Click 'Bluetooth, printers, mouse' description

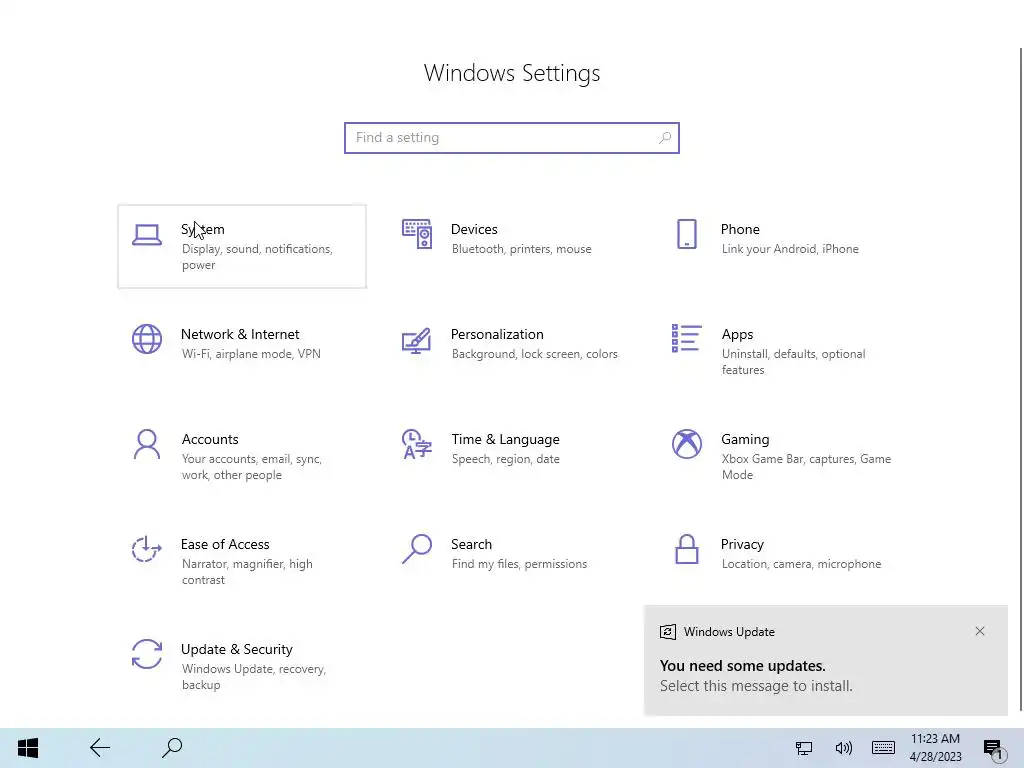coord(521,249)
